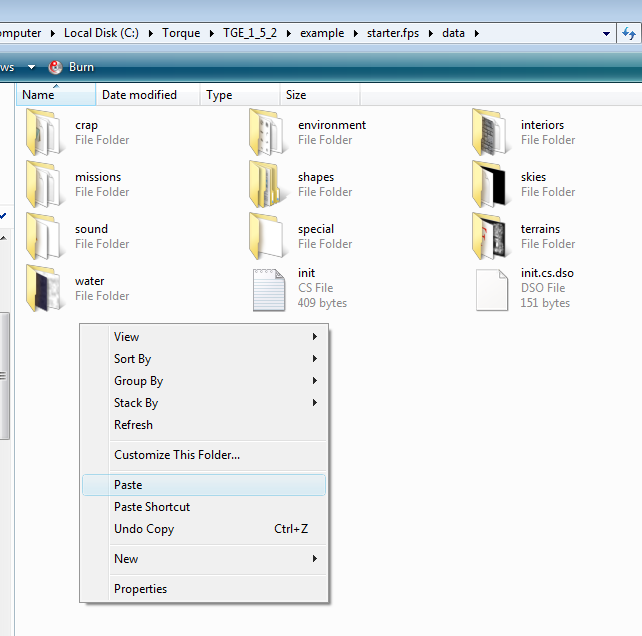
Task: Sort by Size column header
Action: [x=320, y=95]
